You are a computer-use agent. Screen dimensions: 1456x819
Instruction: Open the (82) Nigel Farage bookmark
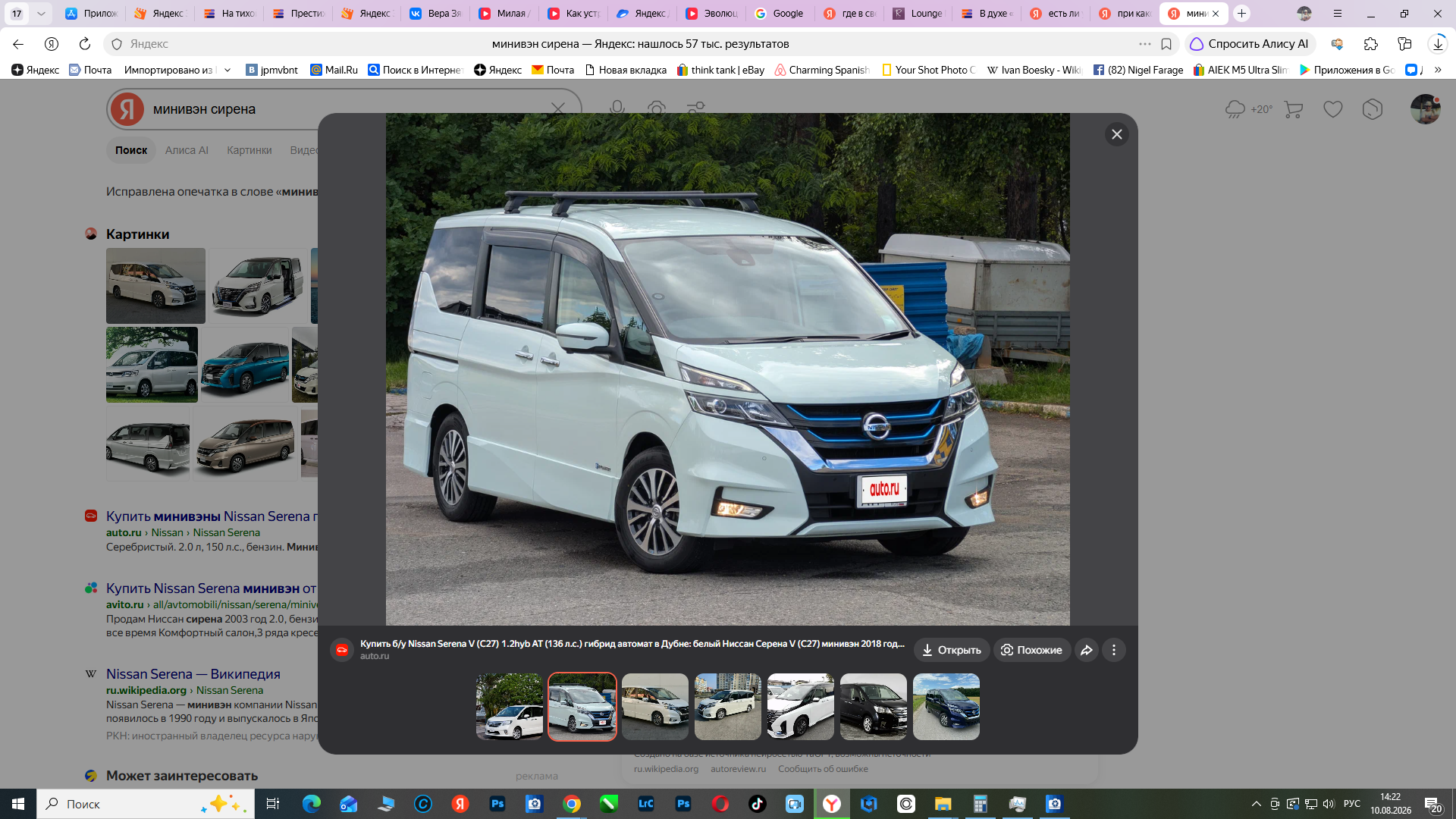tap(1137, 70)
